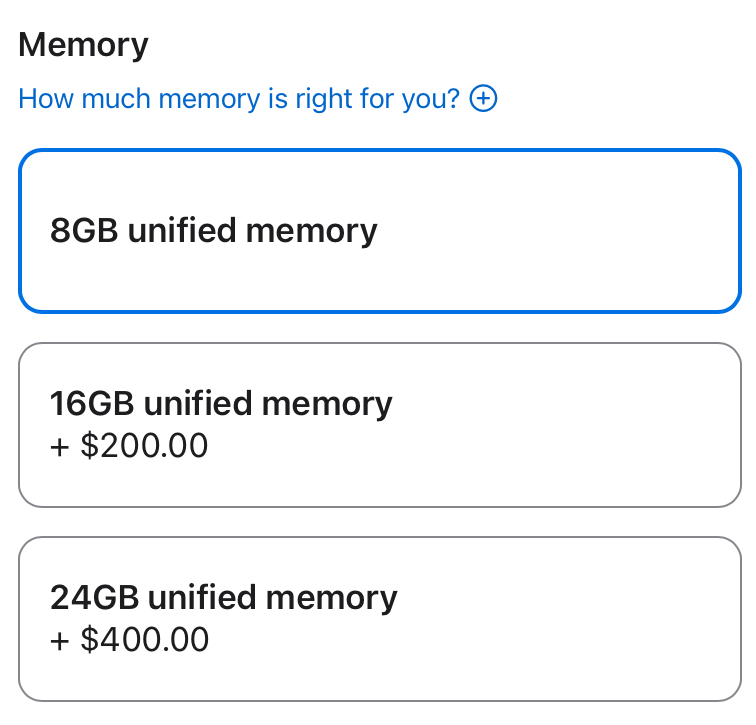
Task: Click the "Memory" section heading
Action: [x=83, y=44]
